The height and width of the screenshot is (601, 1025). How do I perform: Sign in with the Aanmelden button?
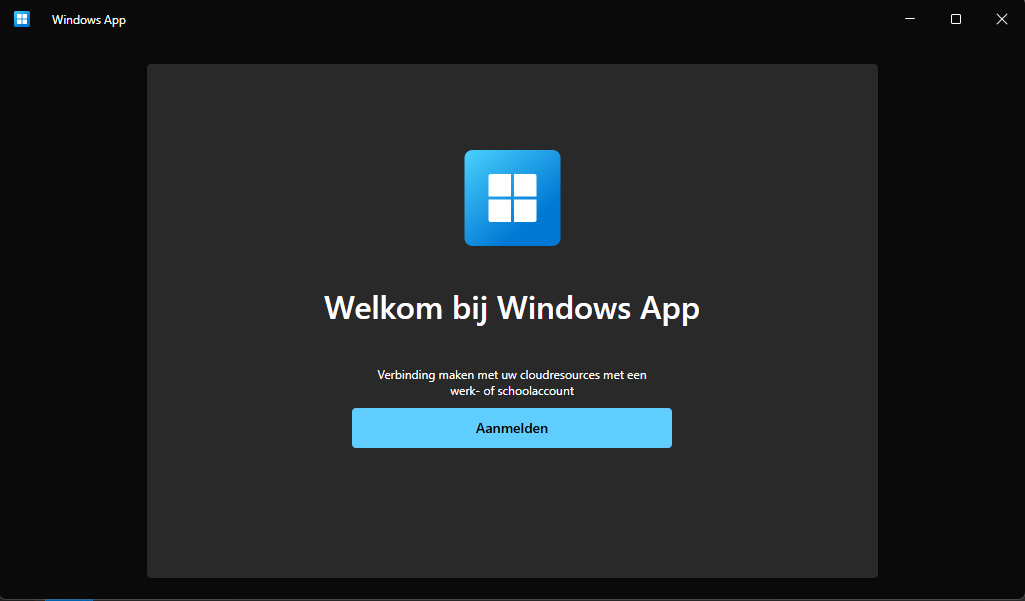coord(512,428)
